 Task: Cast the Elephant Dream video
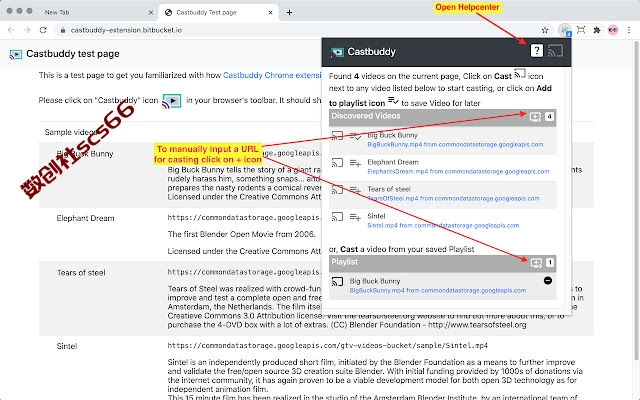[337, 163]
